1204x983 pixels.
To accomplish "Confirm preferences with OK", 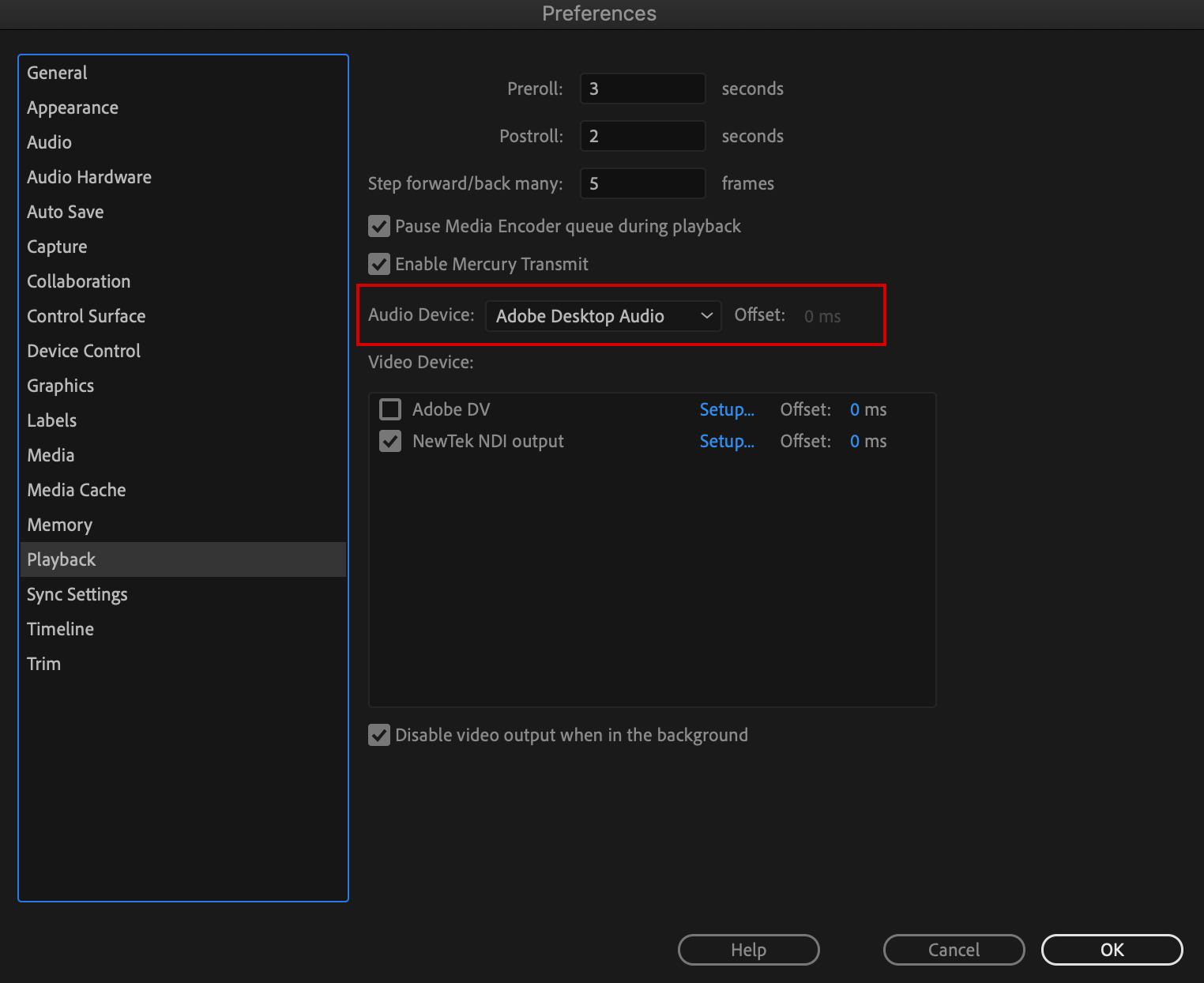I will pyautogui.click(x=1112, y=950).
